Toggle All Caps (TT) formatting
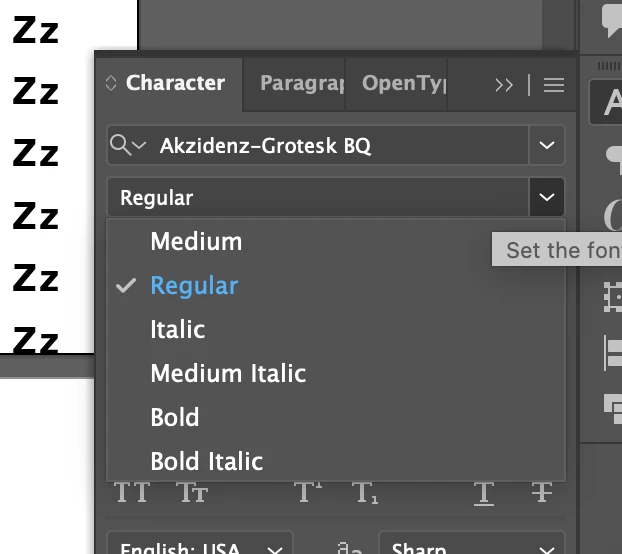 click(x=132, y=493)
